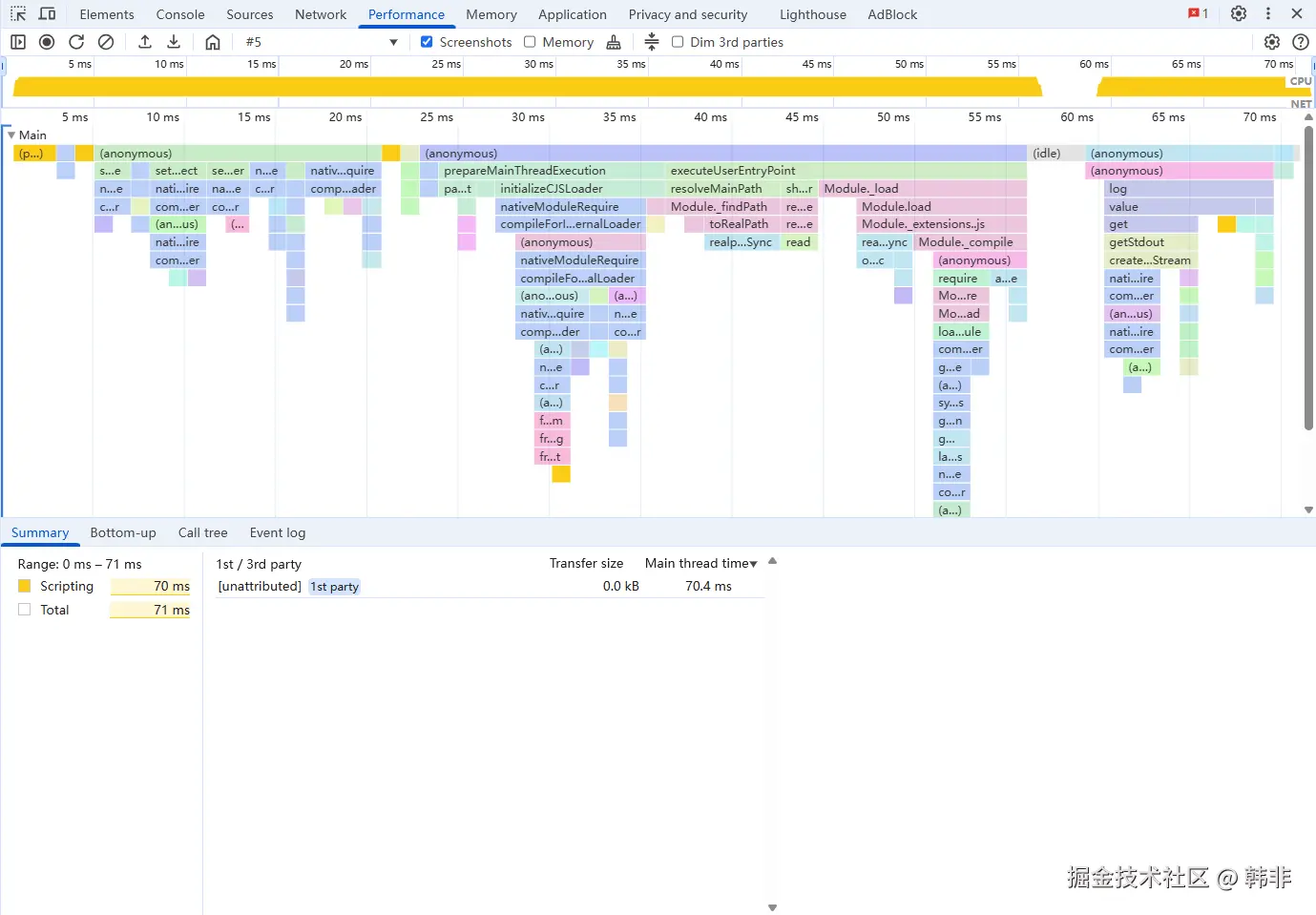The image size is (1316, 915).
Task: Upload a saved profile
Action: coord(145,42)
